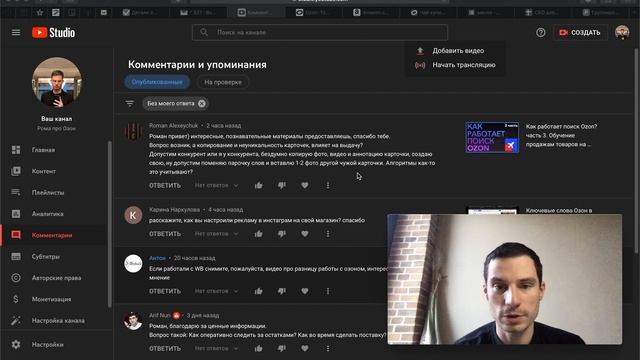Expand 'Нет ответов' under Антон's comment
640x360 pixels.
[x=216, y=291]
